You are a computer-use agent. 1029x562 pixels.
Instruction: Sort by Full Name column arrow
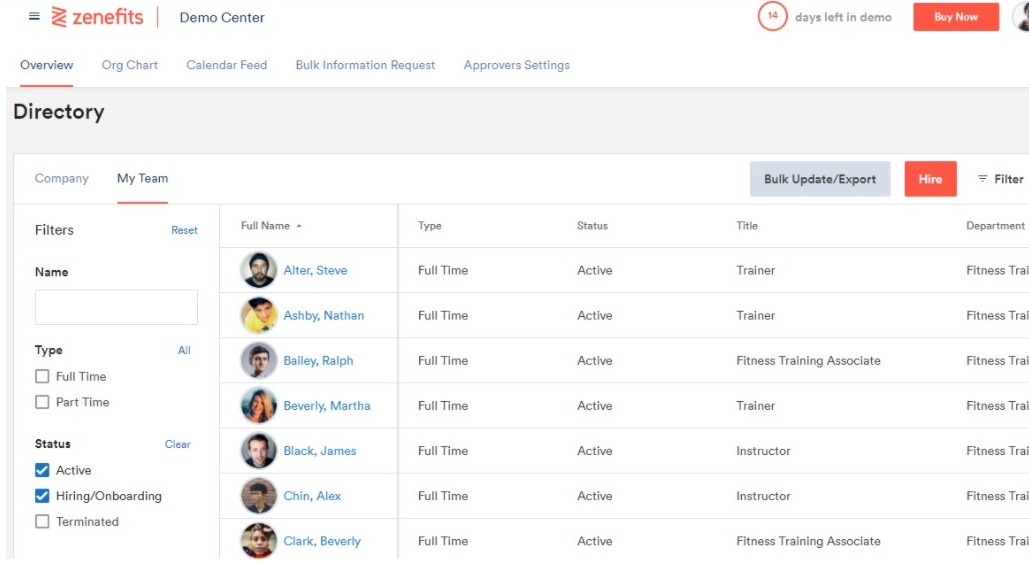(x=299, y=226)
